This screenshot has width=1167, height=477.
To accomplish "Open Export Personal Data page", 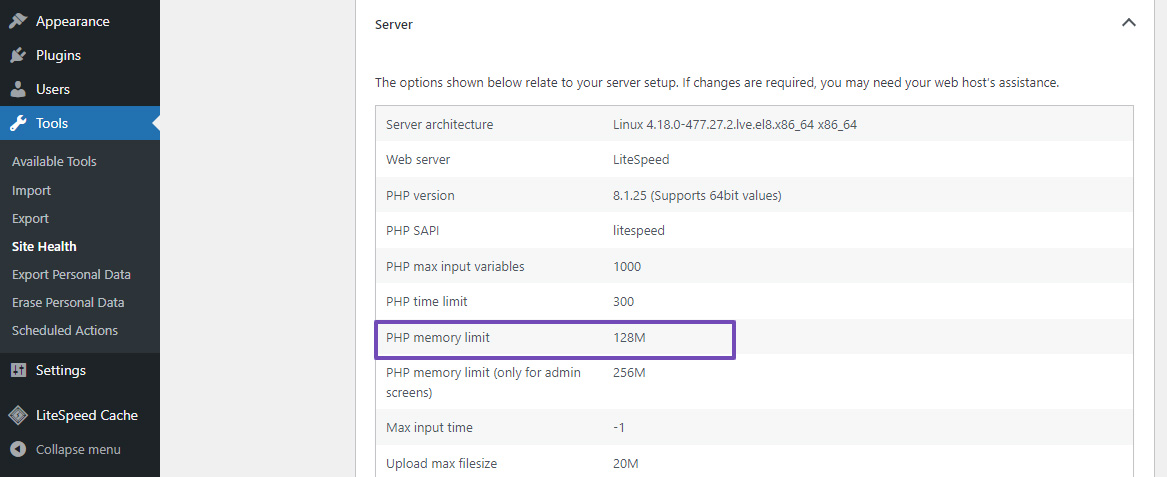I will [71, 274].
